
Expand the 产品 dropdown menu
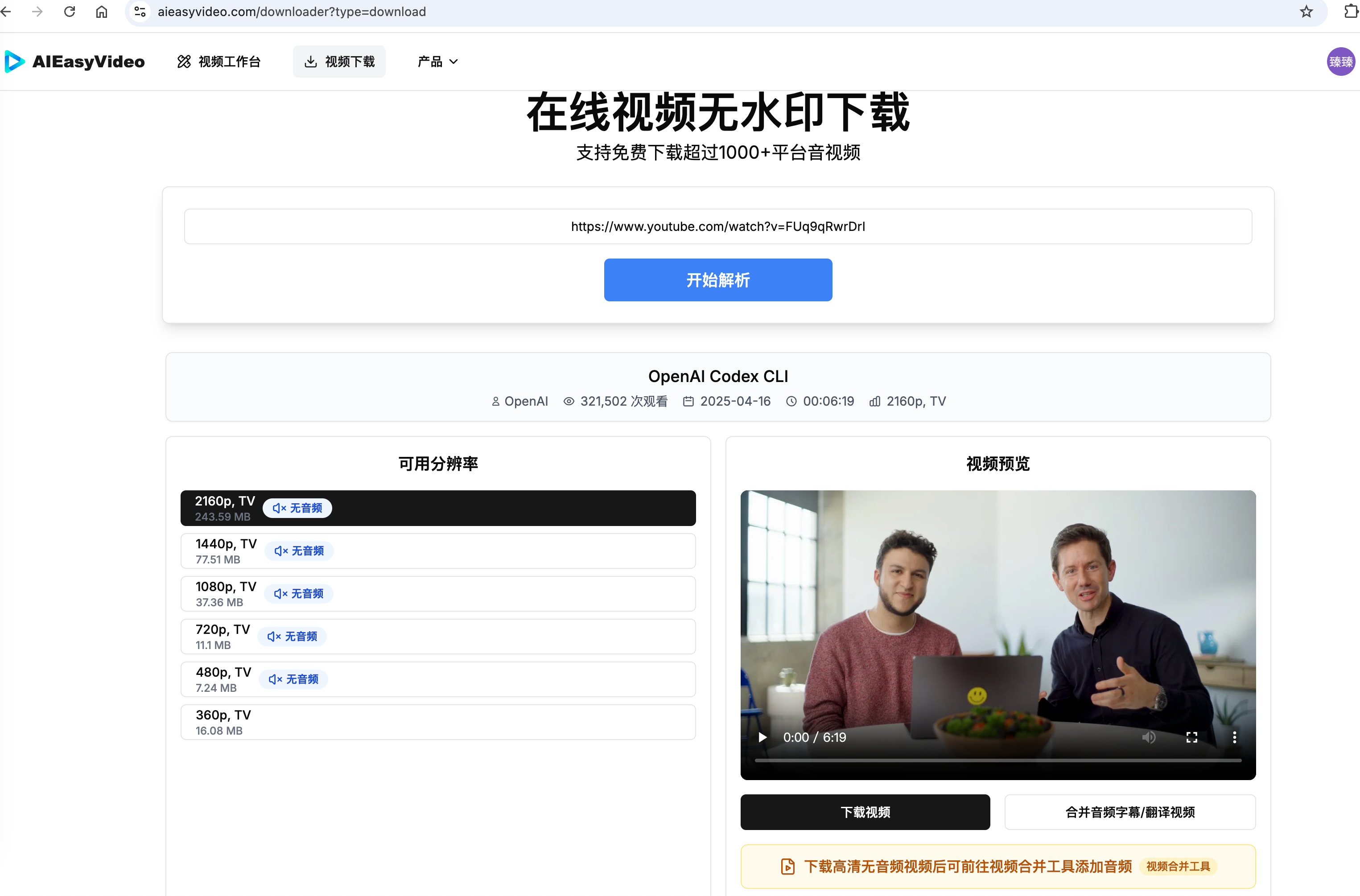click(438, 61)
